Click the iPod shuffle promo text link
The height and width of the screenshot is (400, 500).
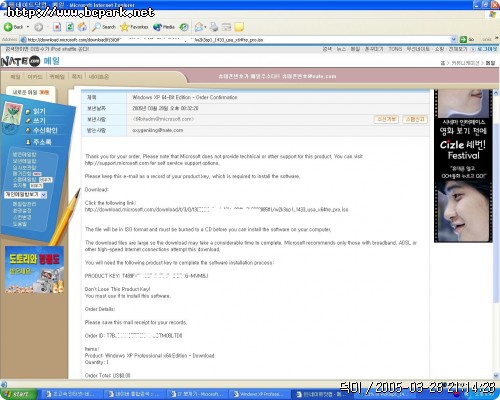pos(47,49)
